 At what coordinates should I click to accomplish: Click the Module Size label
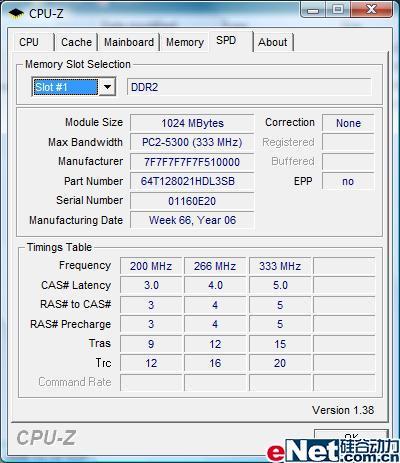pos(94,122)
